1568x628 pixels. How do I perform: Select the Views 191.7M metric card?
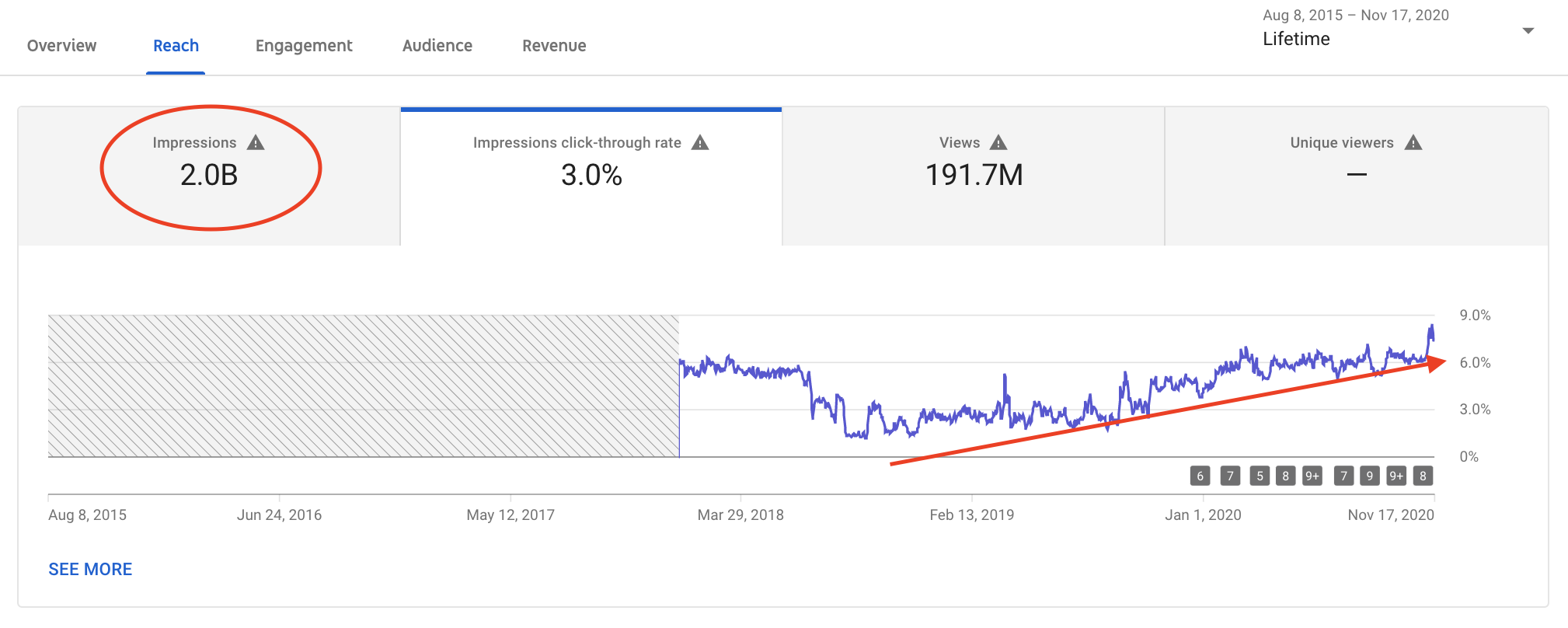coord(974,176)
